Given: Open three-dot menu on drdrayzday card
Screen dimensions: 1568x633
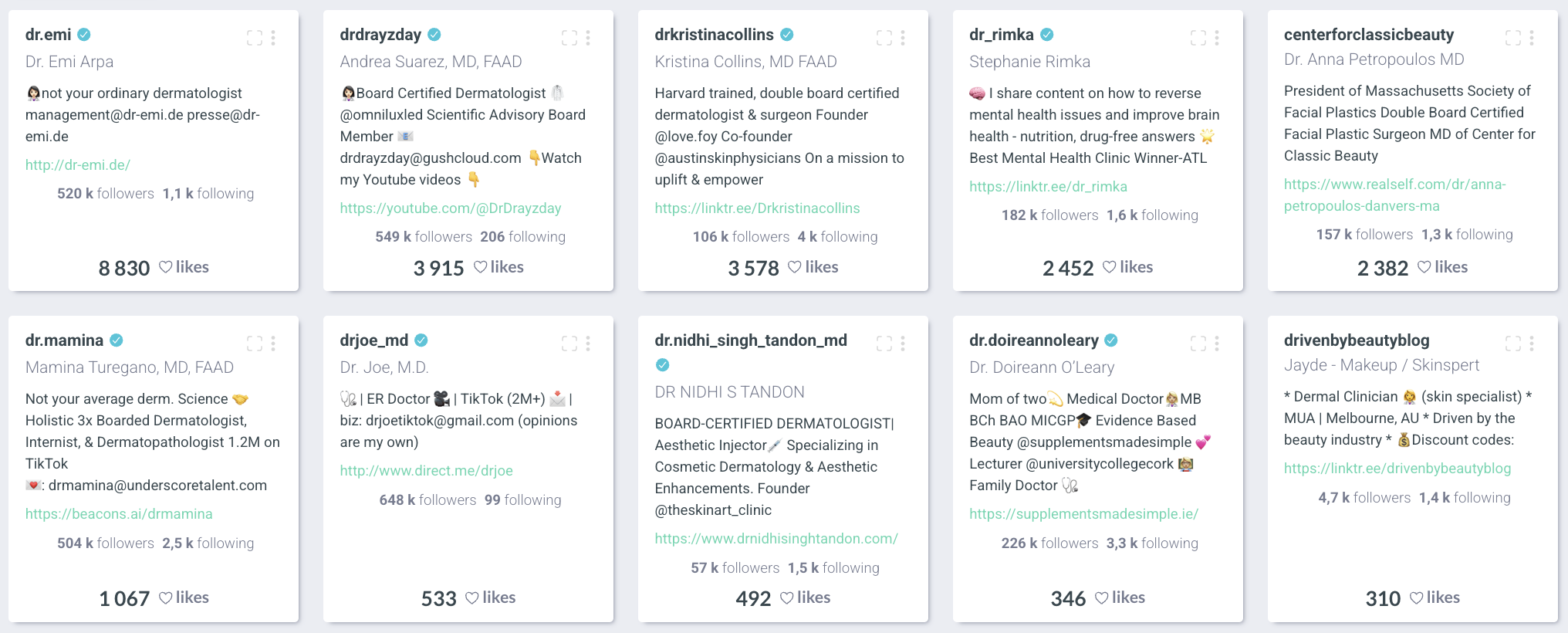Looking at the screenshot, I should [588, 38].
